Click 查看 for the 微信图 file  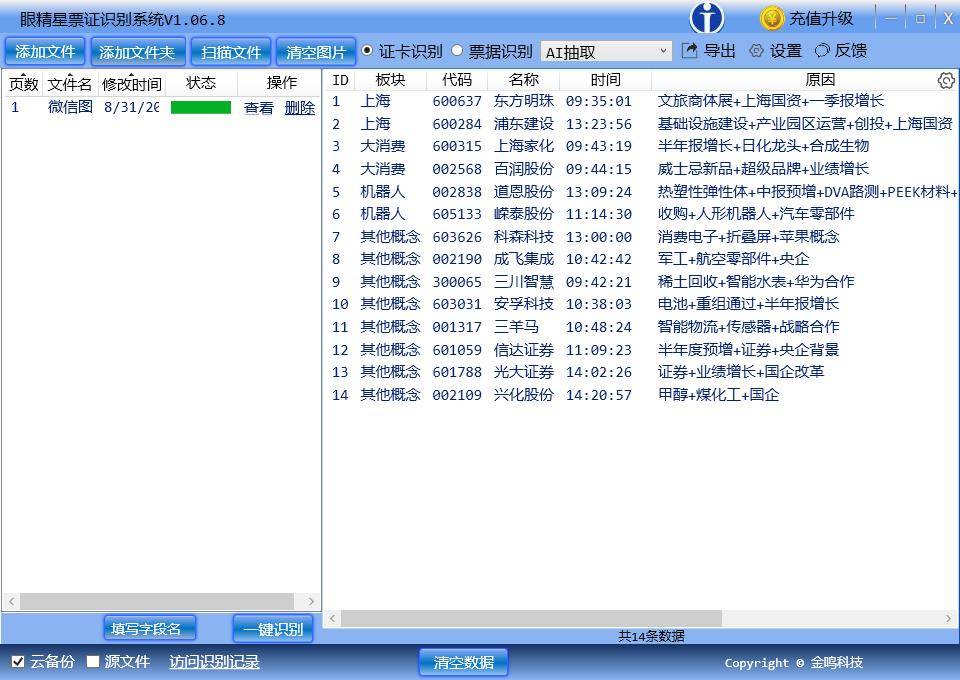(x=259, y=108)
